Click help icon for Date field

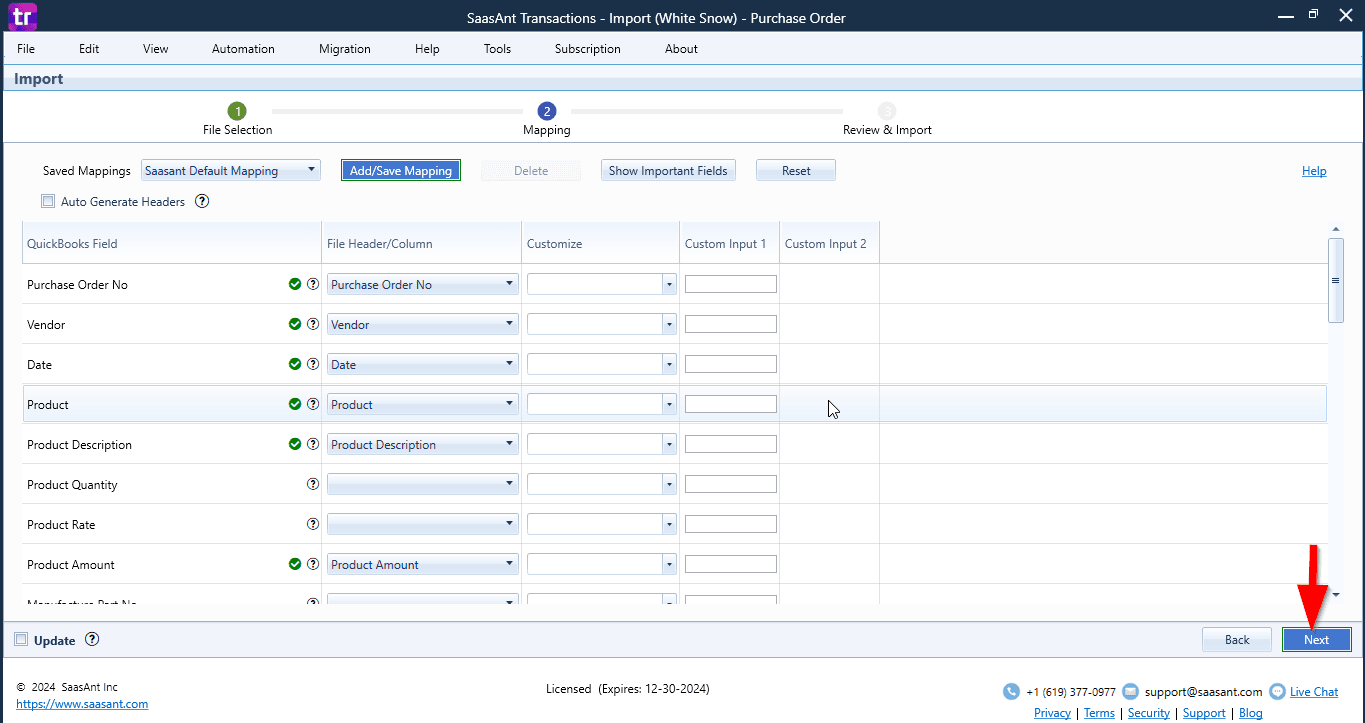pyautogui.click(x=313, y=364)
